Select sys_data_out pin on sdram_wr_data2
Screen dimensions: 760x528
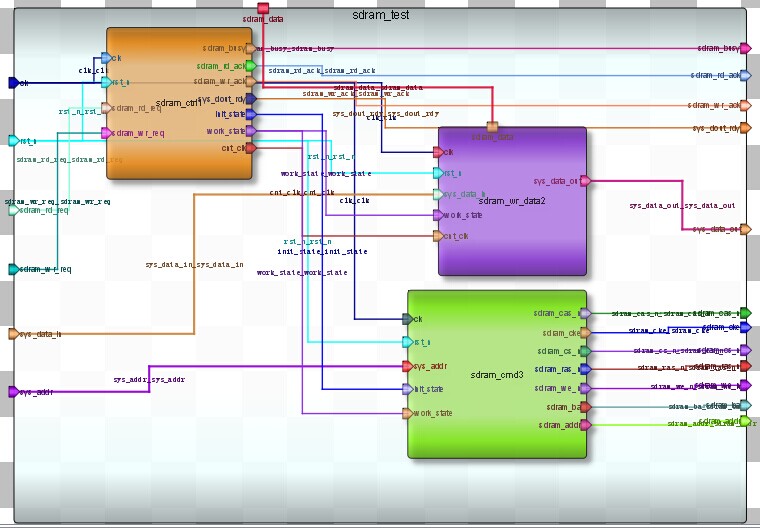(x=586, y=181)
